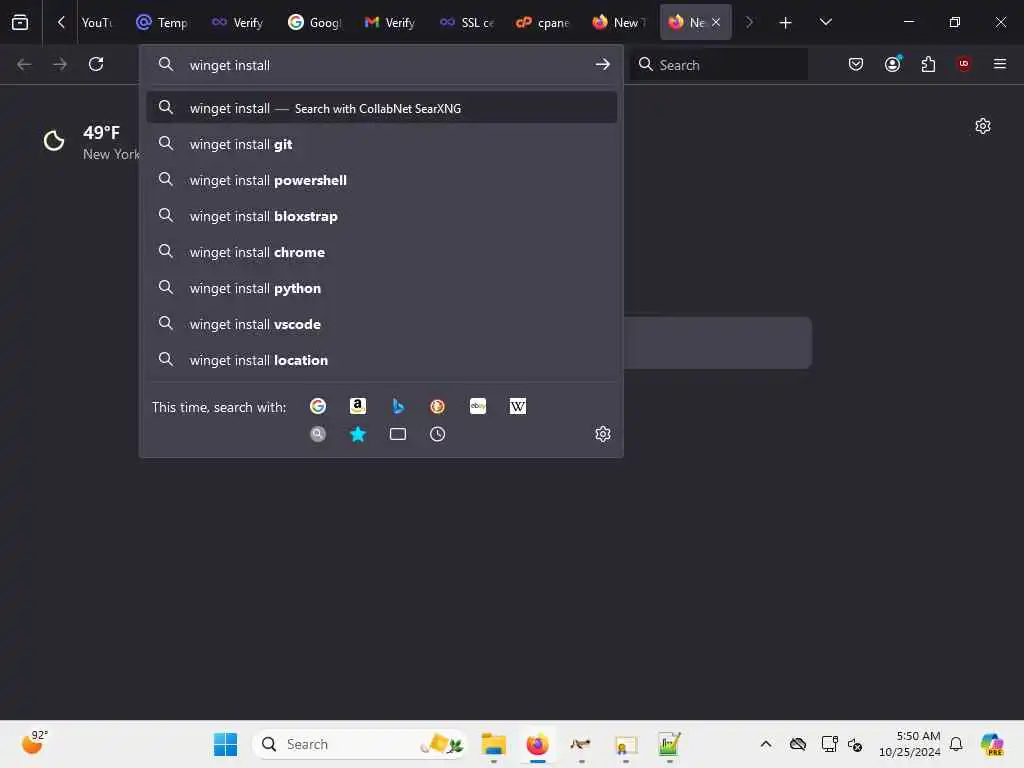Screen dimensions: 1024x768
Task: Choose suggestion winget install powershell
Action: pos(382,180)
